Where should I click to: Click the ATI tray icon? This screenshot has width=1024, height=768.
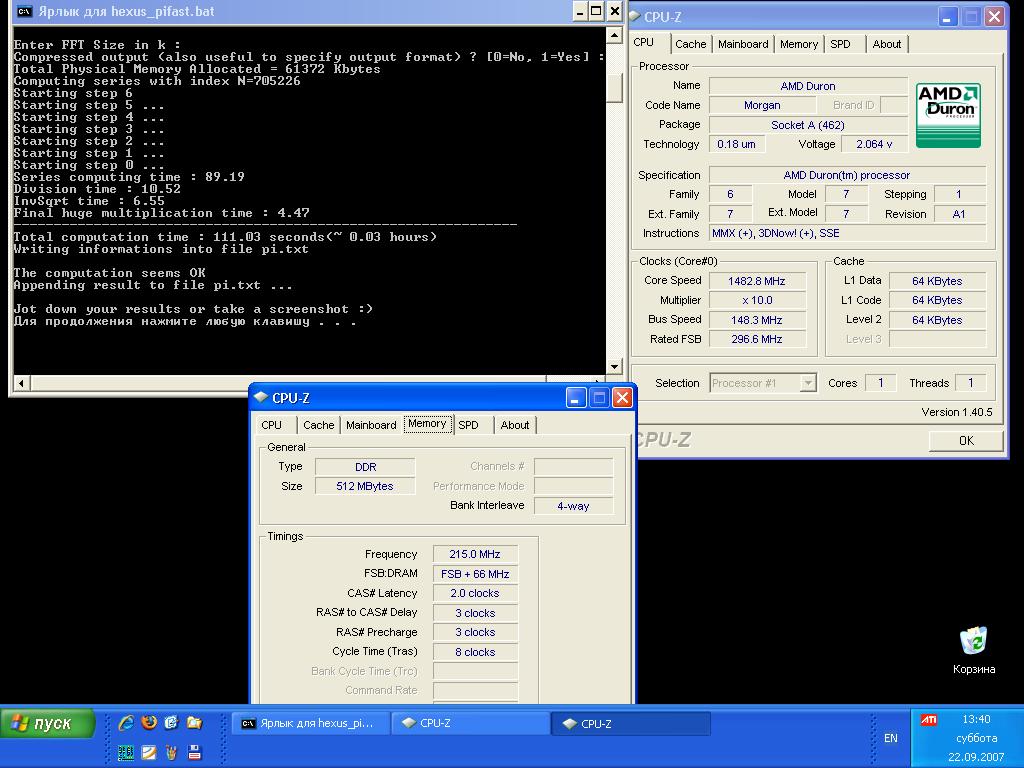928,720
